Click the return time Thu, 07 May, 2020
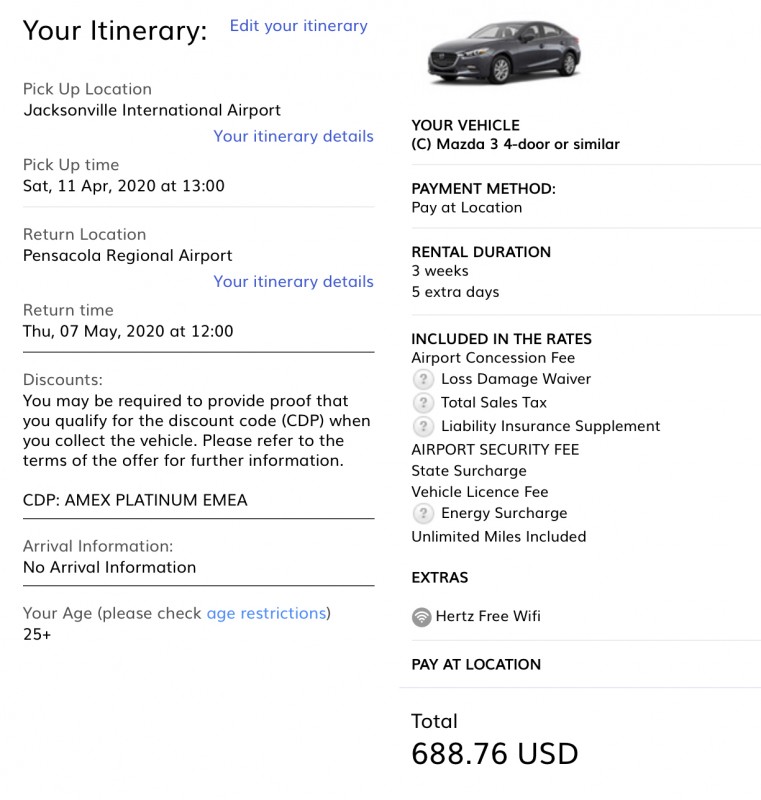 tap(128, 331)
